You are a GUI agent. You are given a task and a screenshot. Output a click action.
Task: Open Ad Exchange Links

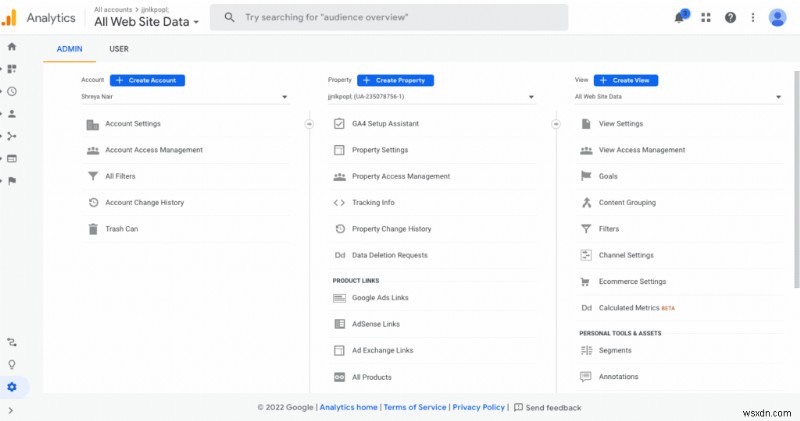click(x=383, y=351)
